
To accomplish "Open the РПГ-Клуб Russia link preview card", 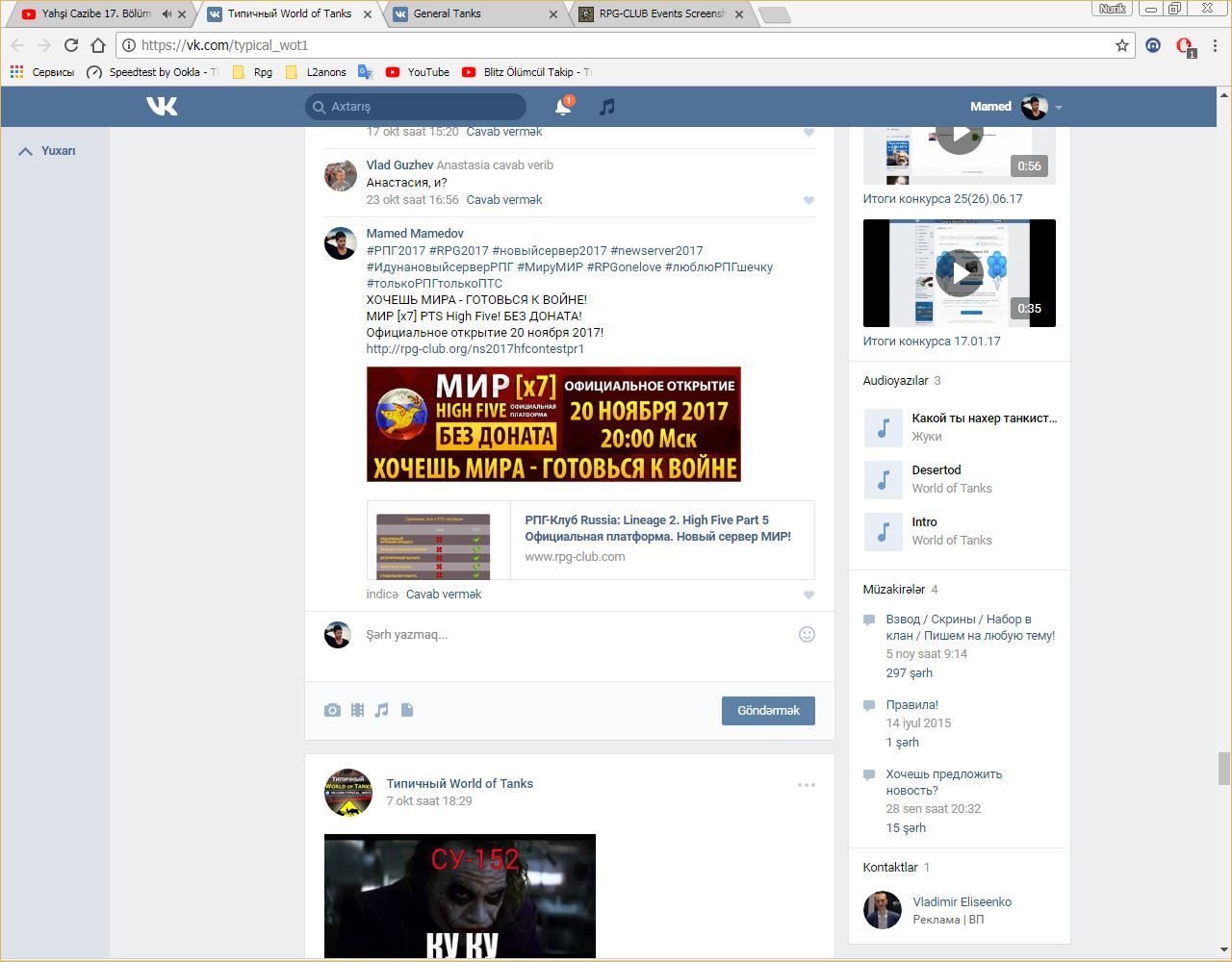I will [591, 540].
